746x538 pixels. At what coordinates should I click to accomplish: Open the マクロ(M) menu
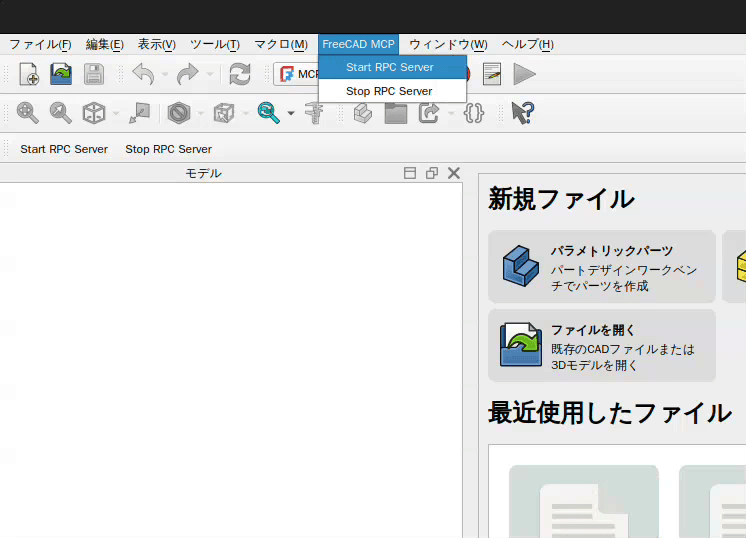(281, 44)
